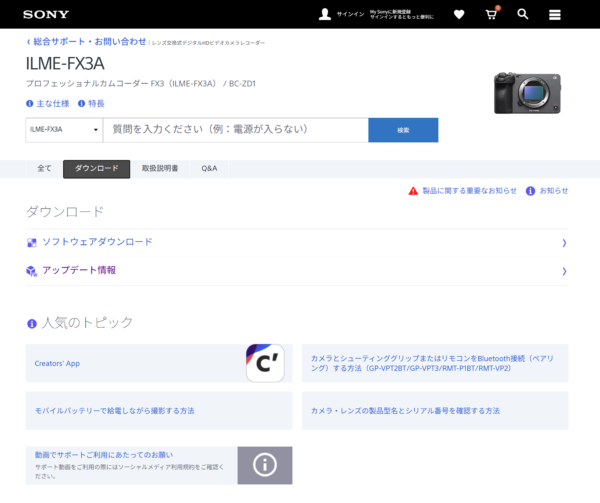Open 特長 link
This screenshot has height=503, width=600.
pos(96,104)
